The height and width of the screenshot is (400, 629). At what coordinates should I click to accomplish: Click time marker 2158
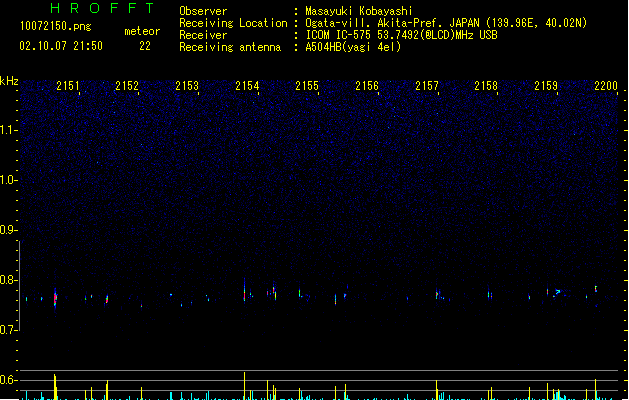coord(486,86)
